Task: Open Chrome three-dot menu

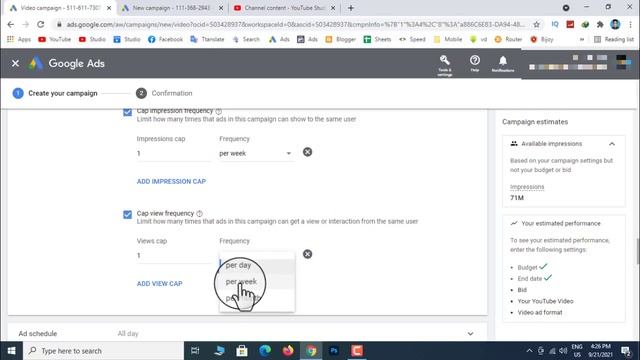Action: click(x=631, y=24)
